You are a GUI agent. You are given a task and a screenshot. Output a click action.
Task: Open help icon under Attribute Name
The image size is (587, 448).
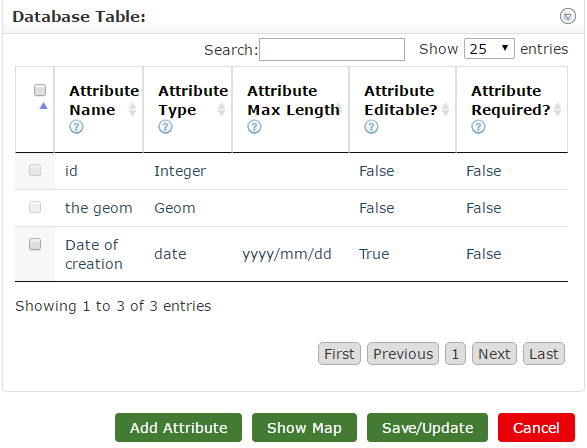(76, 127)
